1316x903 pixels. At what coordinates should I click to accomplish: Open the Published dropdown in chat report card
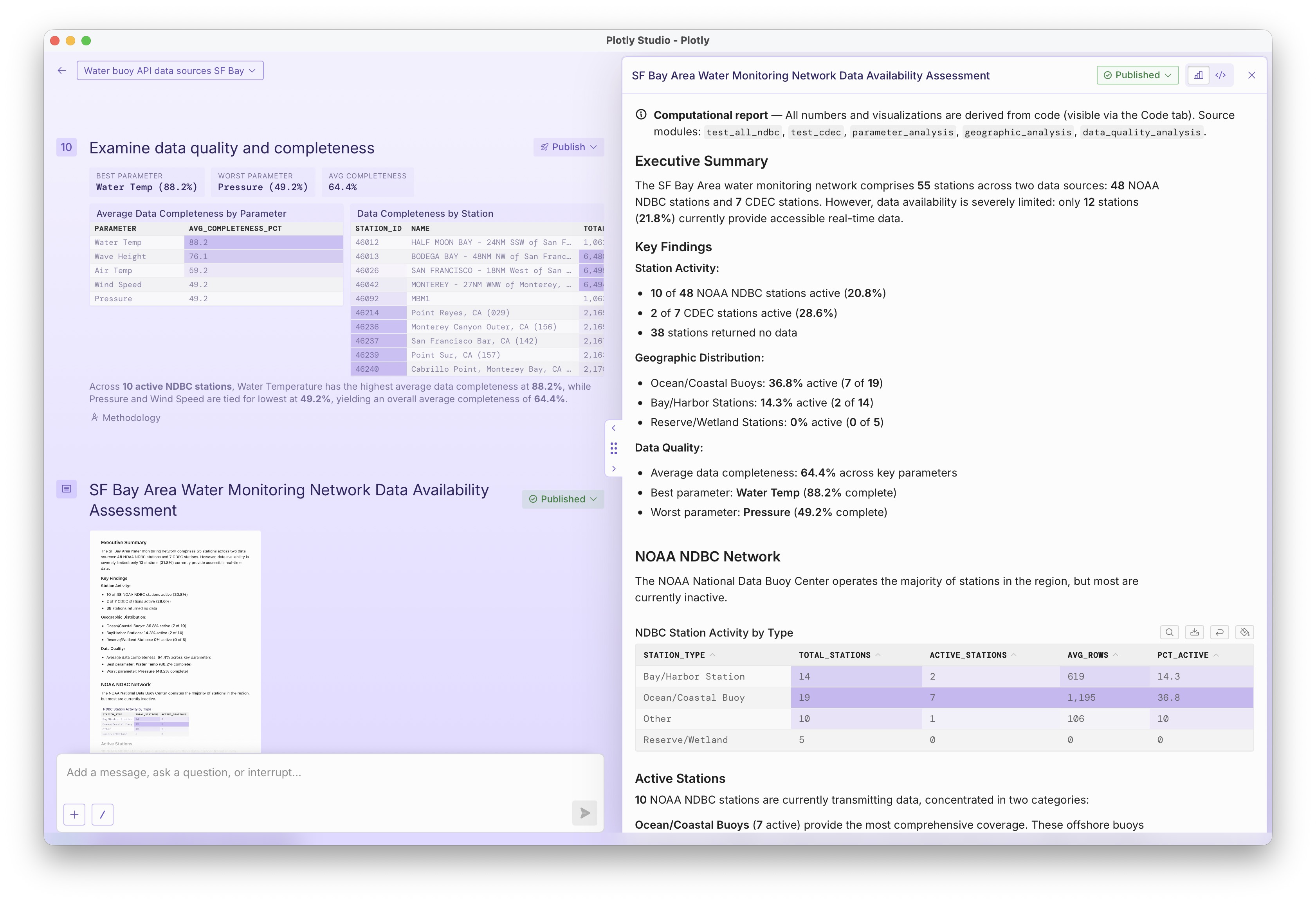pos(563,499)
